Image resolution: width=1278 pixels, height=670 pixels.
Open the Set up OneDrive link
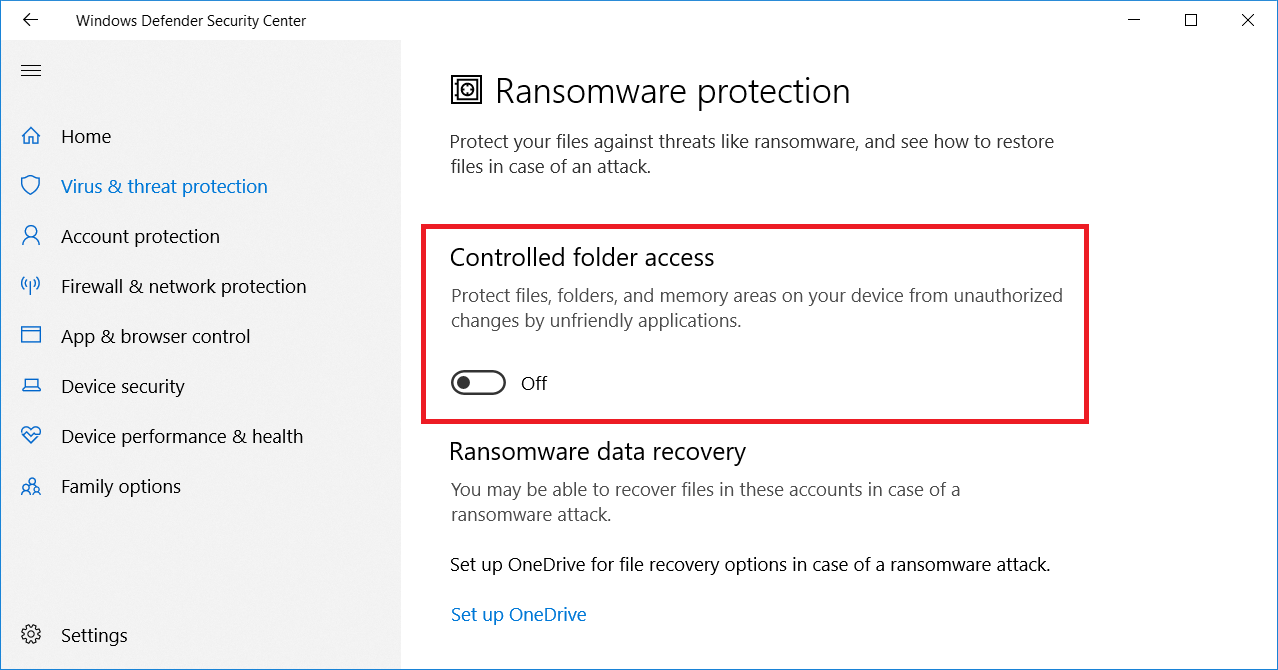coord(518,614)
